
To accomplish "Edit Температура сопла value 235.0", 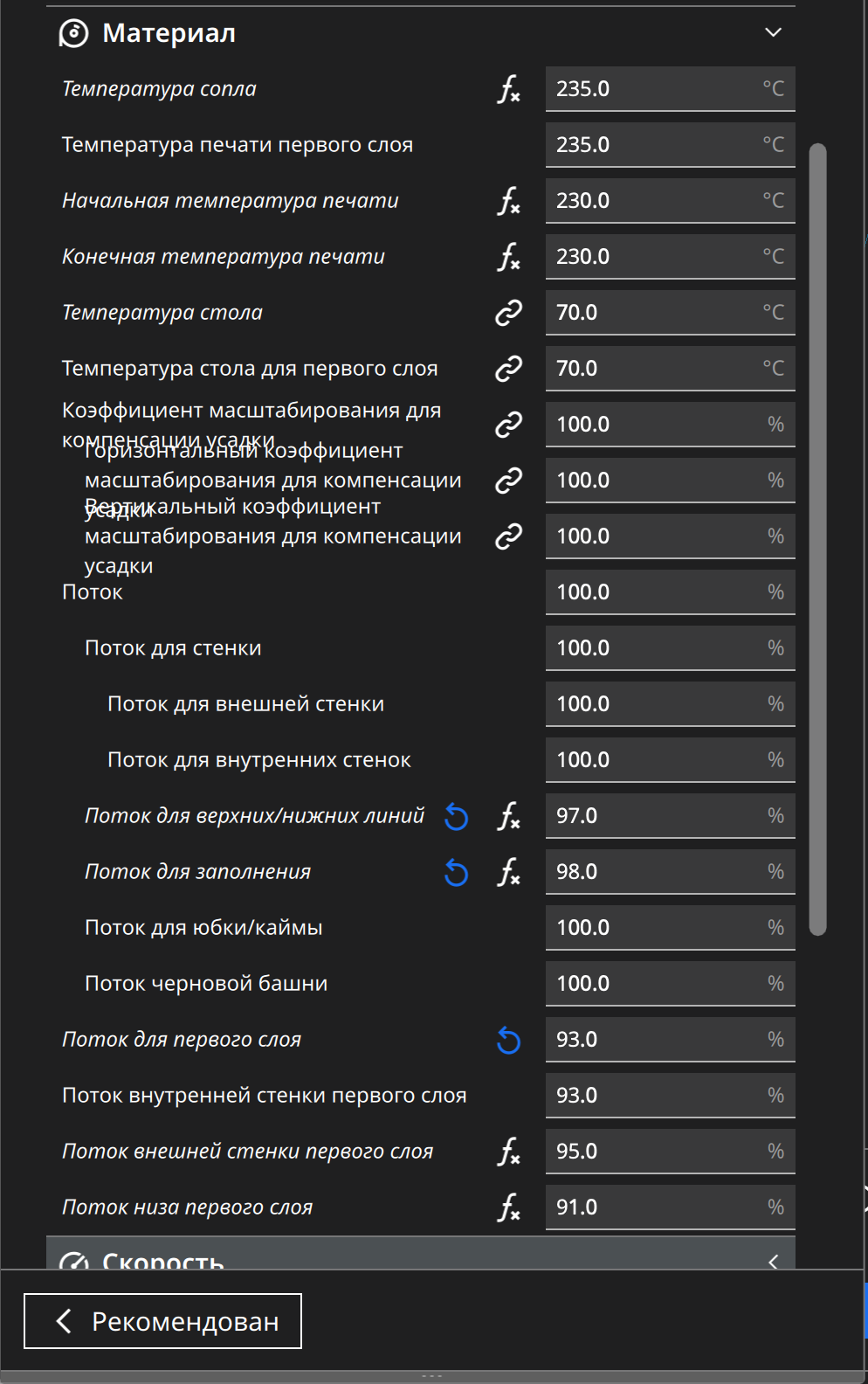I will (x=671, y=89).
